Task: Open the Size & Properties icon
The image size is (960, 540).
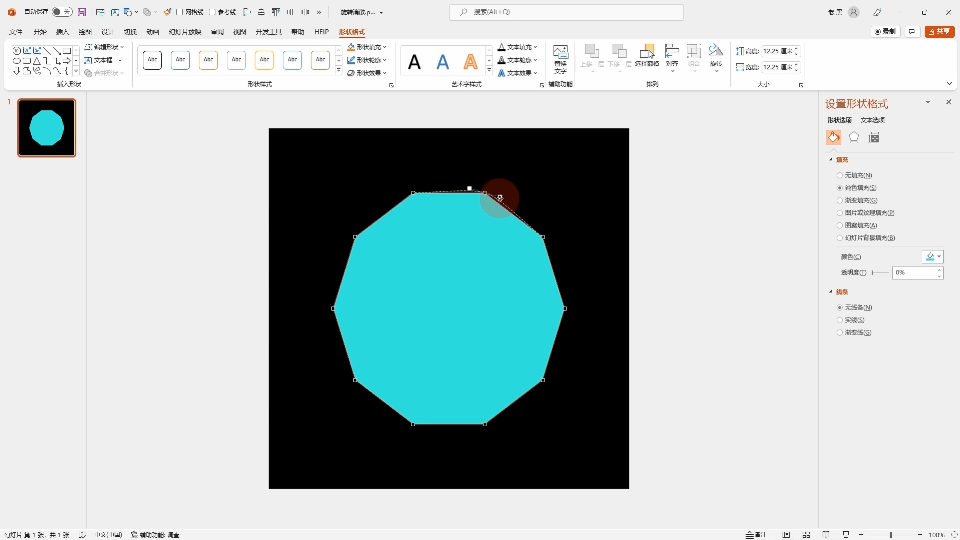Action: [x=874, y=137]
